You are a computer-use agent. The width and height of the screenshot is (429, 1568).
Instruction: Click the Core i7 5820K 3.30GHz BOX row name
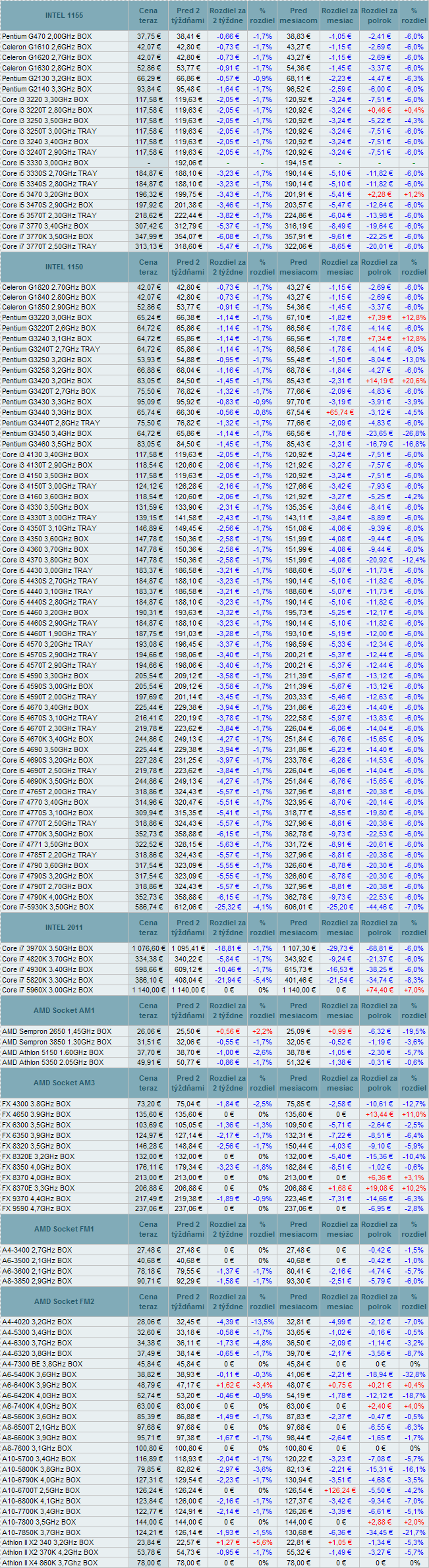tap(47, 980)
